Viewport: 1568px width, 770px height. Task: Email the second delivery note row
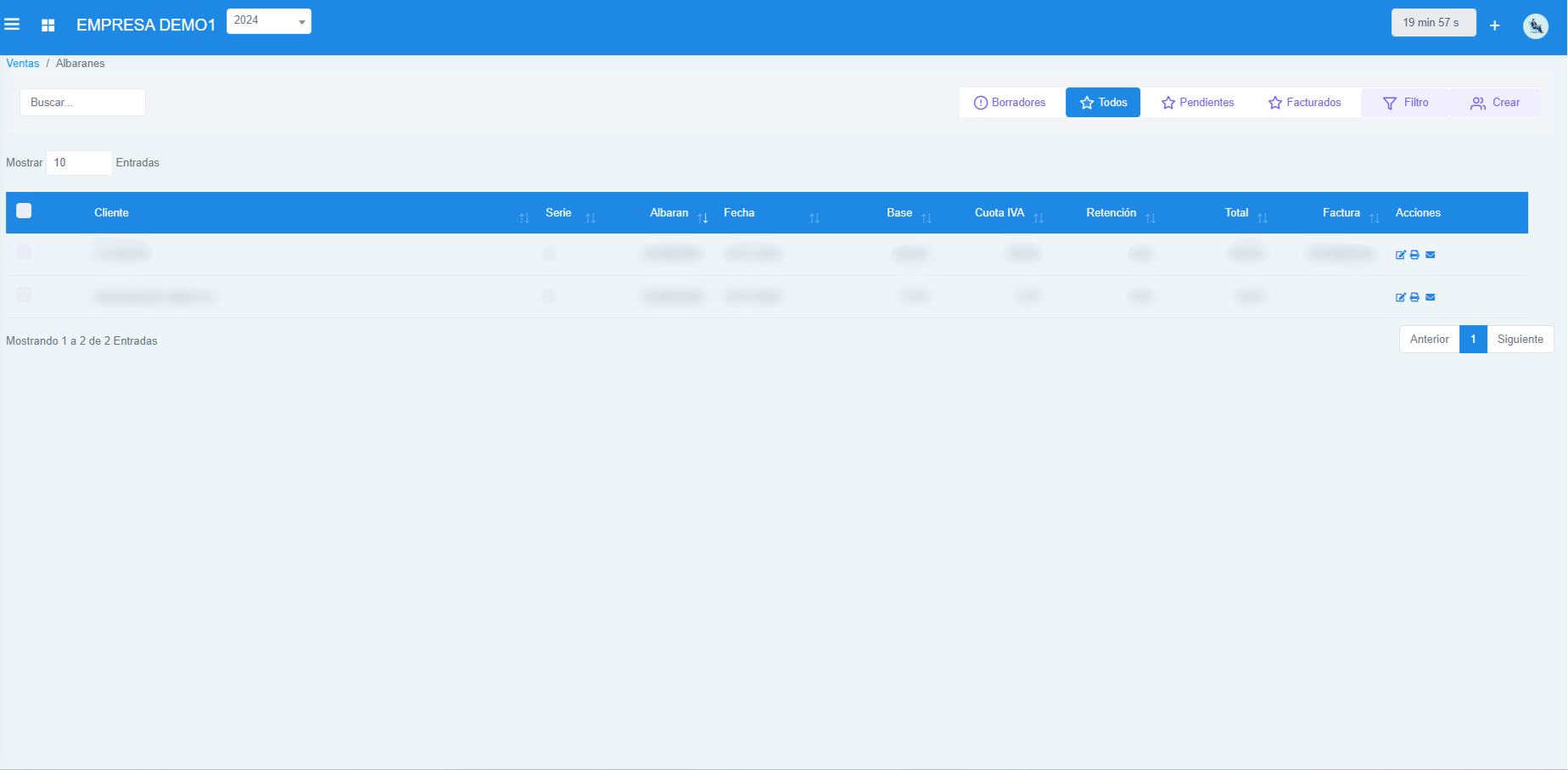(x=1431, y=297)
